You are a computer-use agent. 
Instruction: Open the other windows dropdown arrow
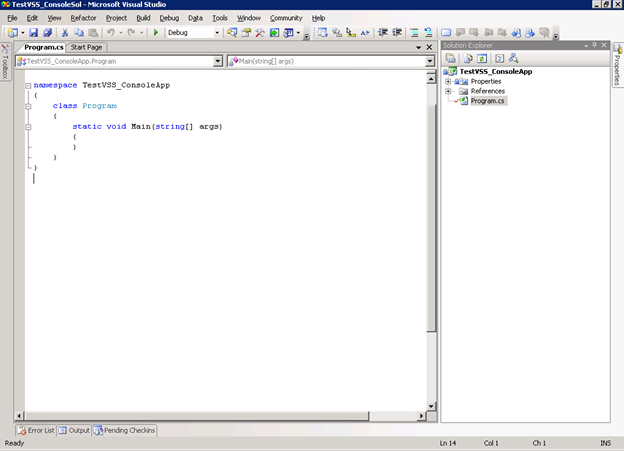pos(298,33)
